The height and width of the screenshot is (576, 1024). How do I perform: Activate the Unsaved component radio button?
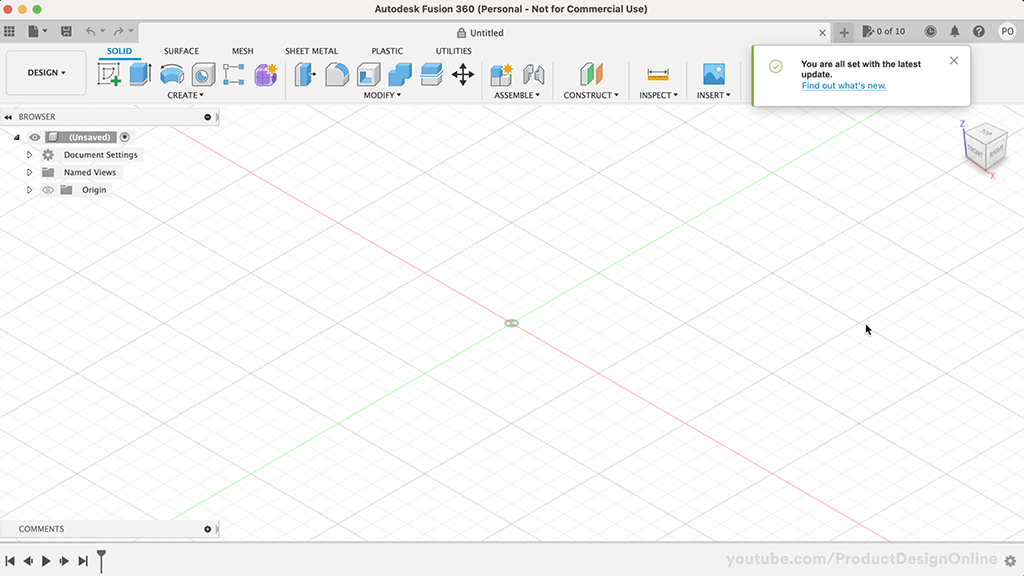pos(125,137)
